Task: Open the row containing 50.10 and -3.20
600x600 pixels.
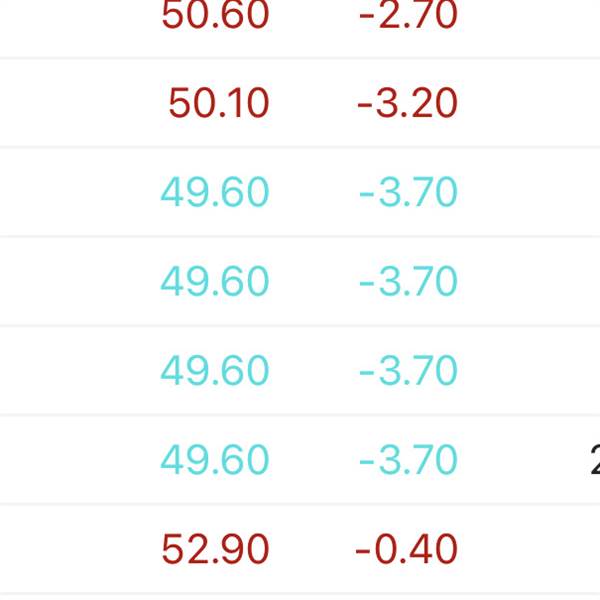Action: [300, 103]
